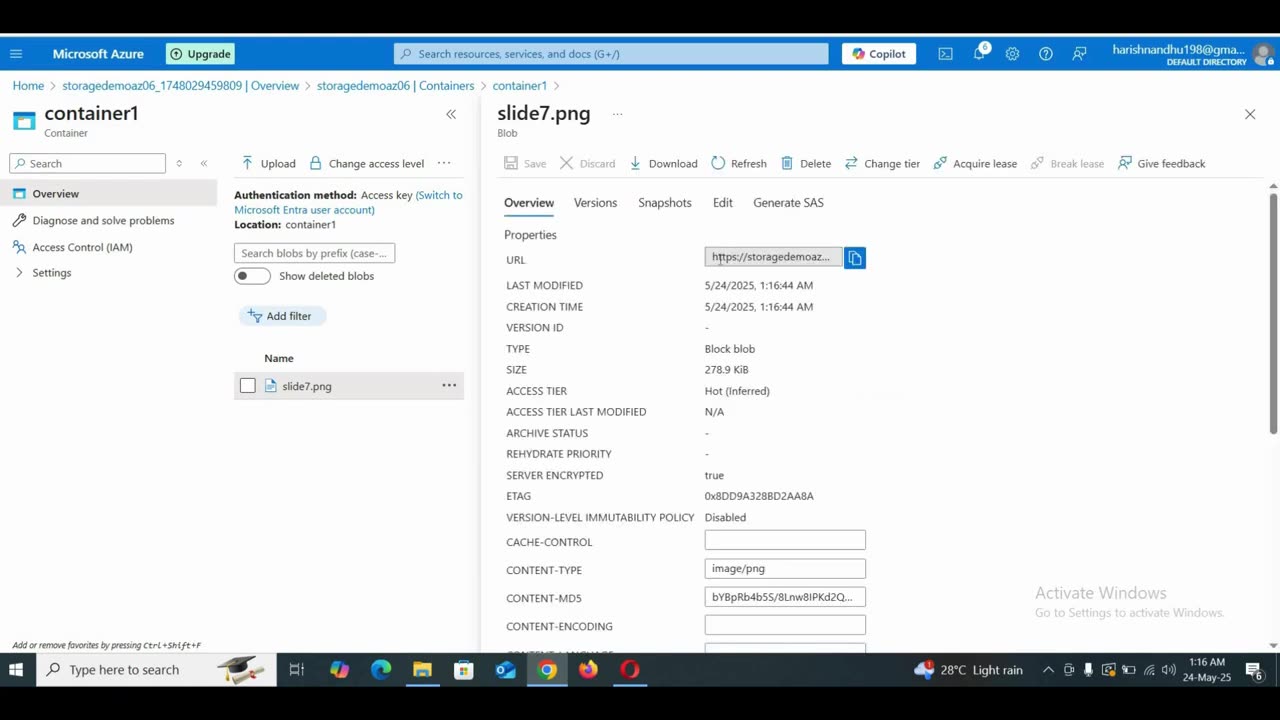Switch to the Snapshots tab

click(x=665, y=203)
